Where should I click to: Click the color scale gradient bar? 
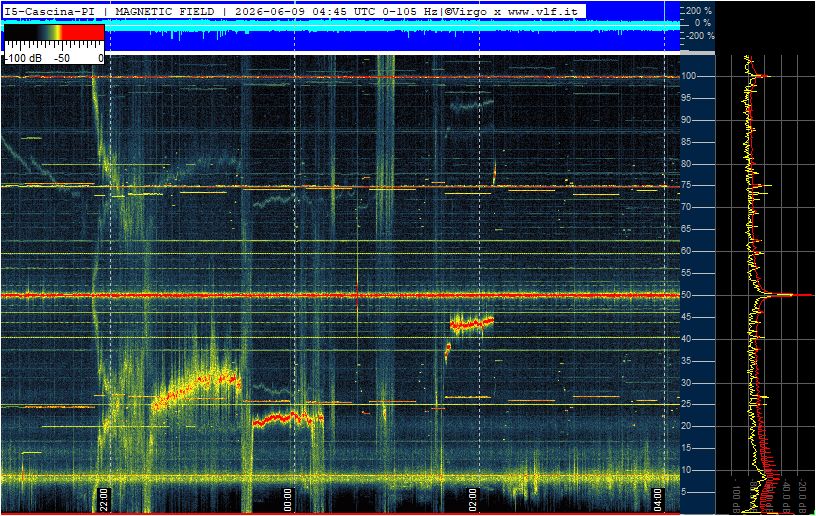pos(54,32)
